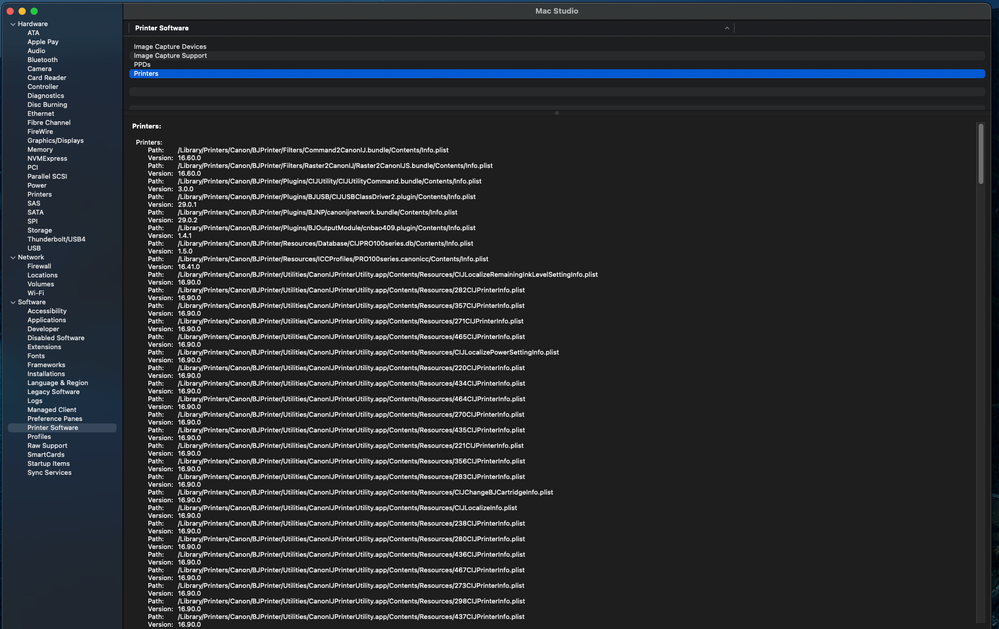
Task: Click the split-pane divider handle dot
Action: (557, 113)
